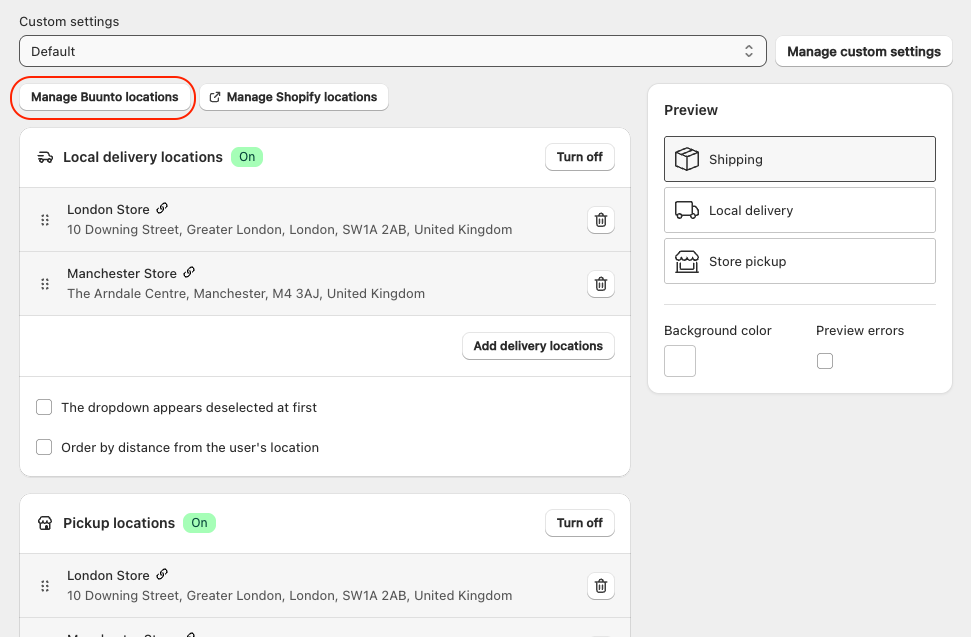Screen dimensions: 971x637
Task: Click Add delivery locations button
Action: (538, 346)
